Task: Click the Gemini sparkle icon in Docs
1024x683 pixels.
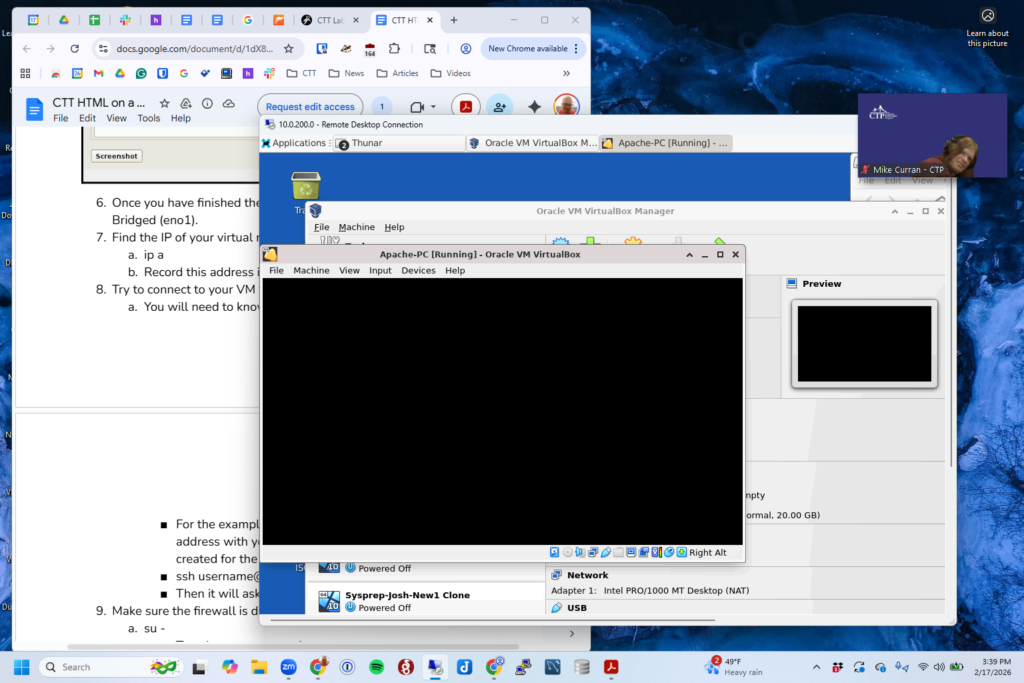Action: tap(534, 107)
